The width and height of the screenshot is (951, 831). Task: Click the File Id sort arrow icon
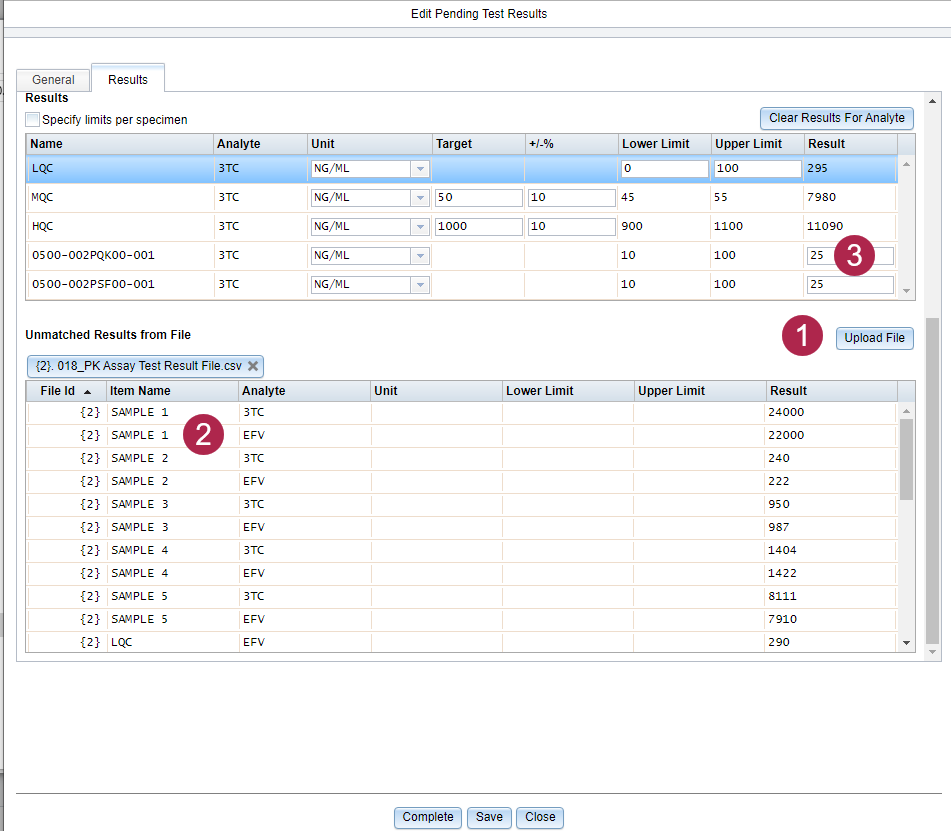tap(87, 392)
